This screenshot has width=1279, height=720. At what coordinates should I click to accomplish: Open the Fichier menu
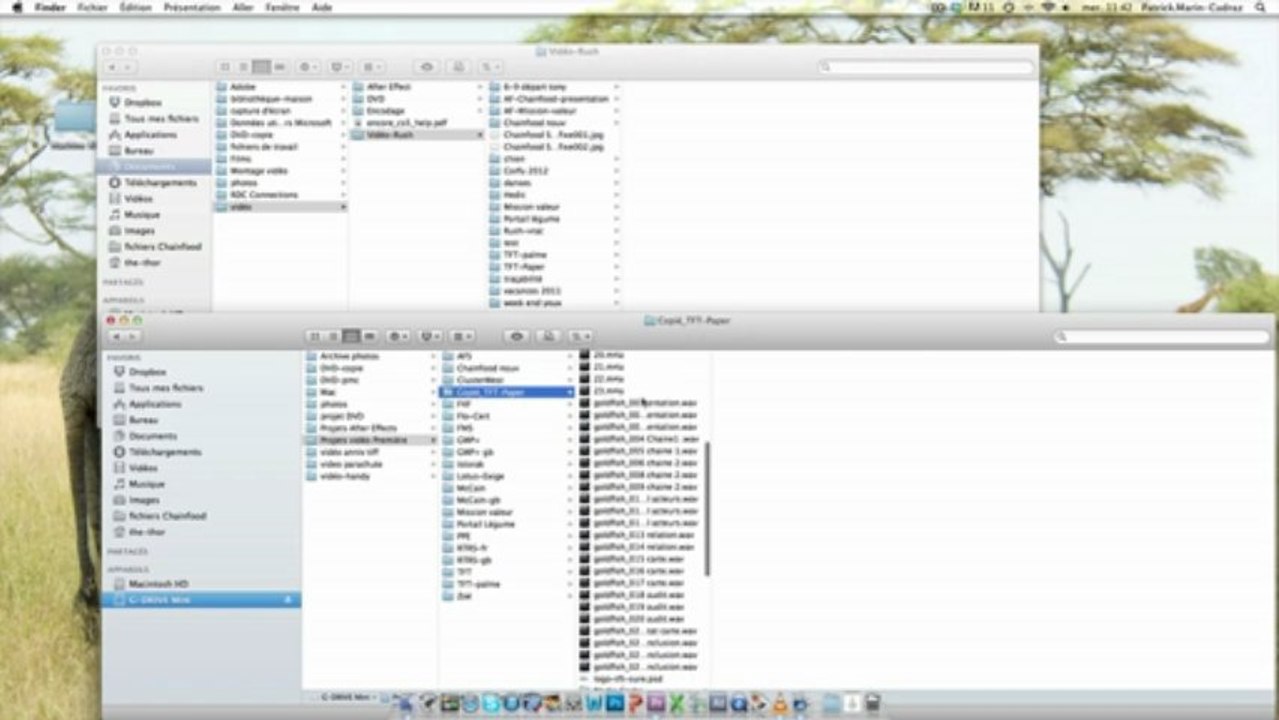point(92,7)
